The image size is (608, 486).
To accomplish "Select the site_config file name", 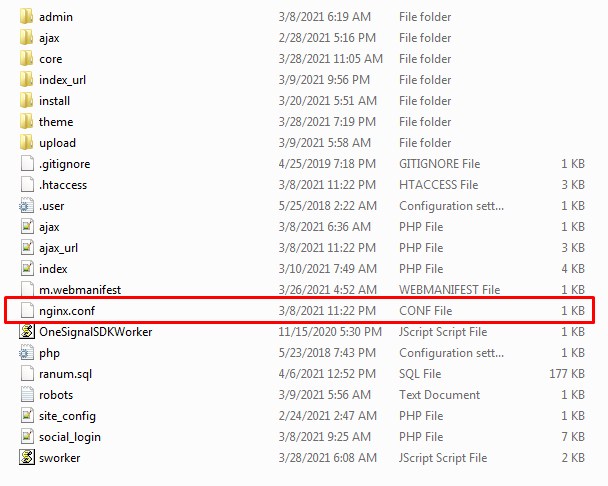I will (67, 416).
